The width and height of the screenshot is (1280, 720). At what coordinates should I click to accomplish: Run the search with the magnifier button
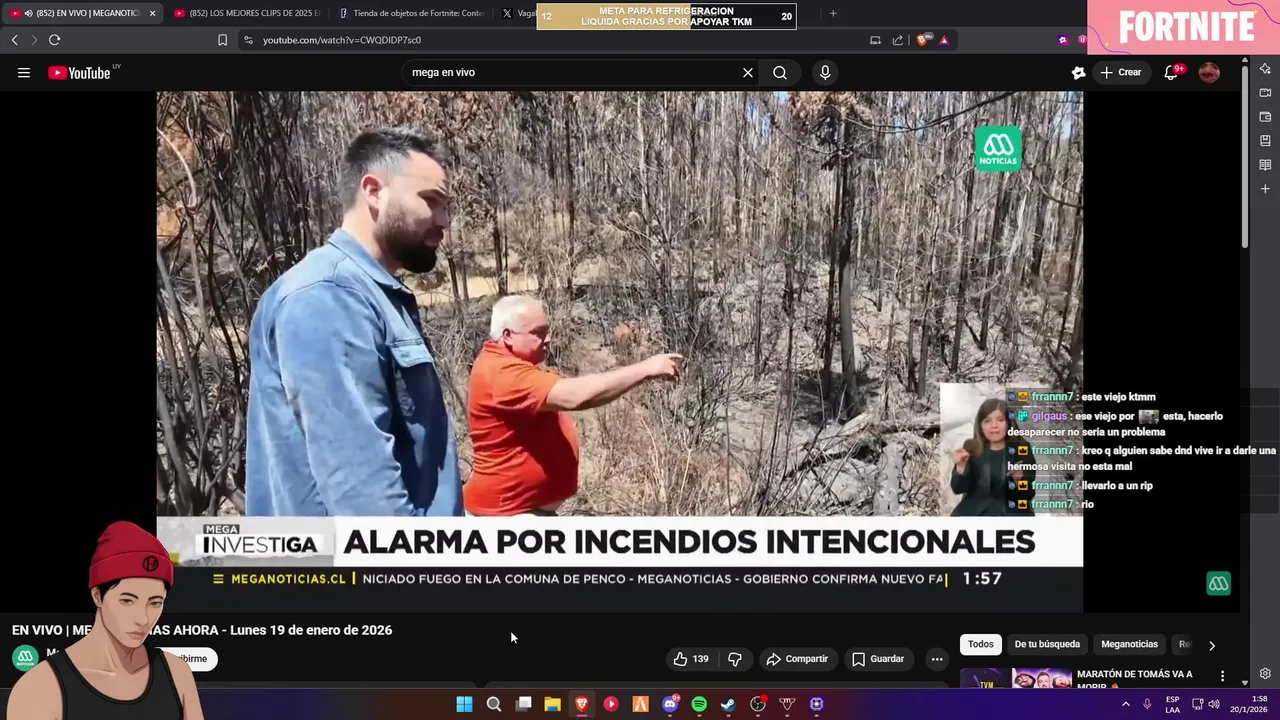780,72
